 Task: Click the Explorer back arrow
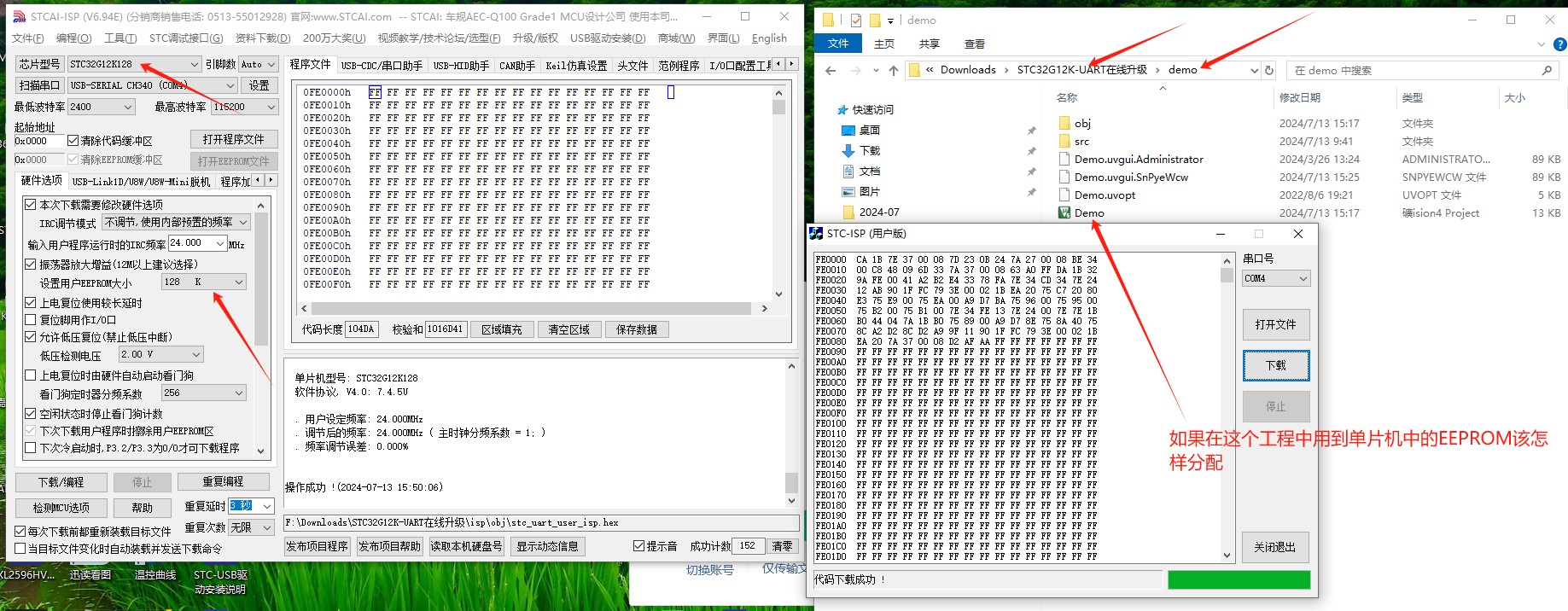click(831, 70)
